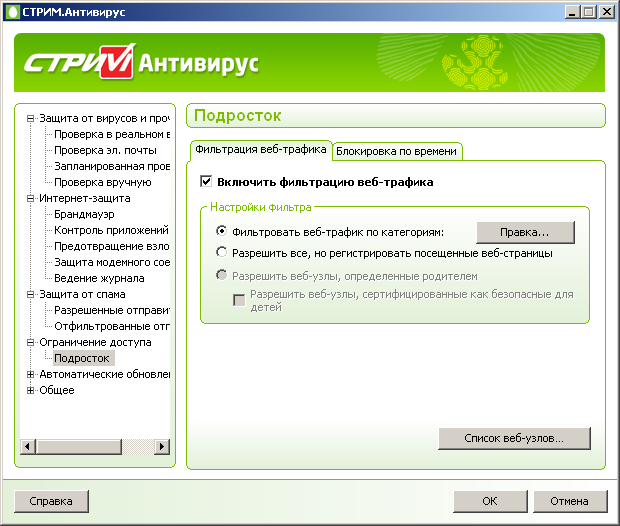Click Ограничение доступа category label
This screenshot has height=526, width=620.
pos(95,342)
